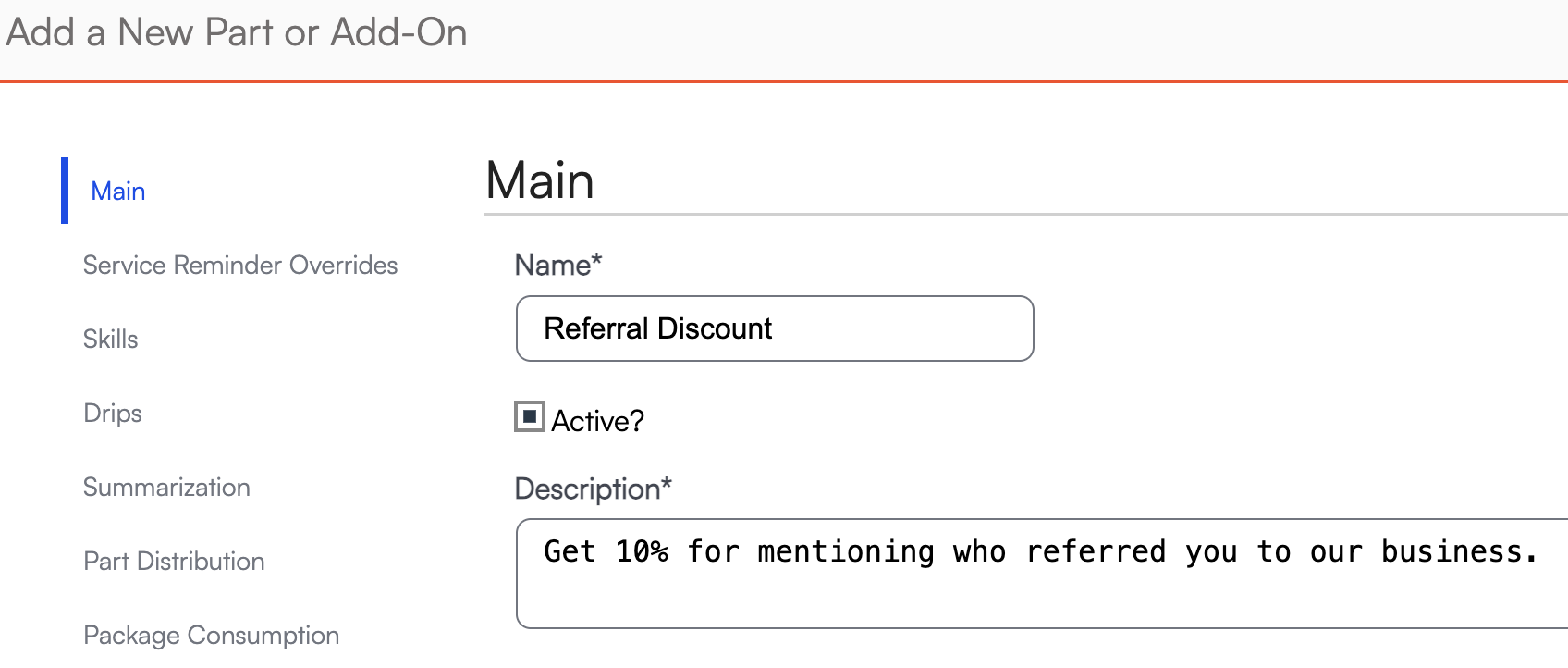Navigate to Part Distribution section

click(x=174, y=562)
